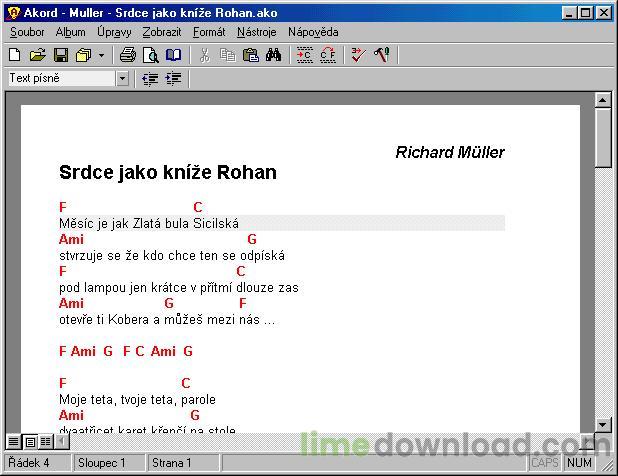Open Print Preview with the magnifier page icon
Image resolution: width=618 pixels, height=476 pixels.
pos(151,55)
